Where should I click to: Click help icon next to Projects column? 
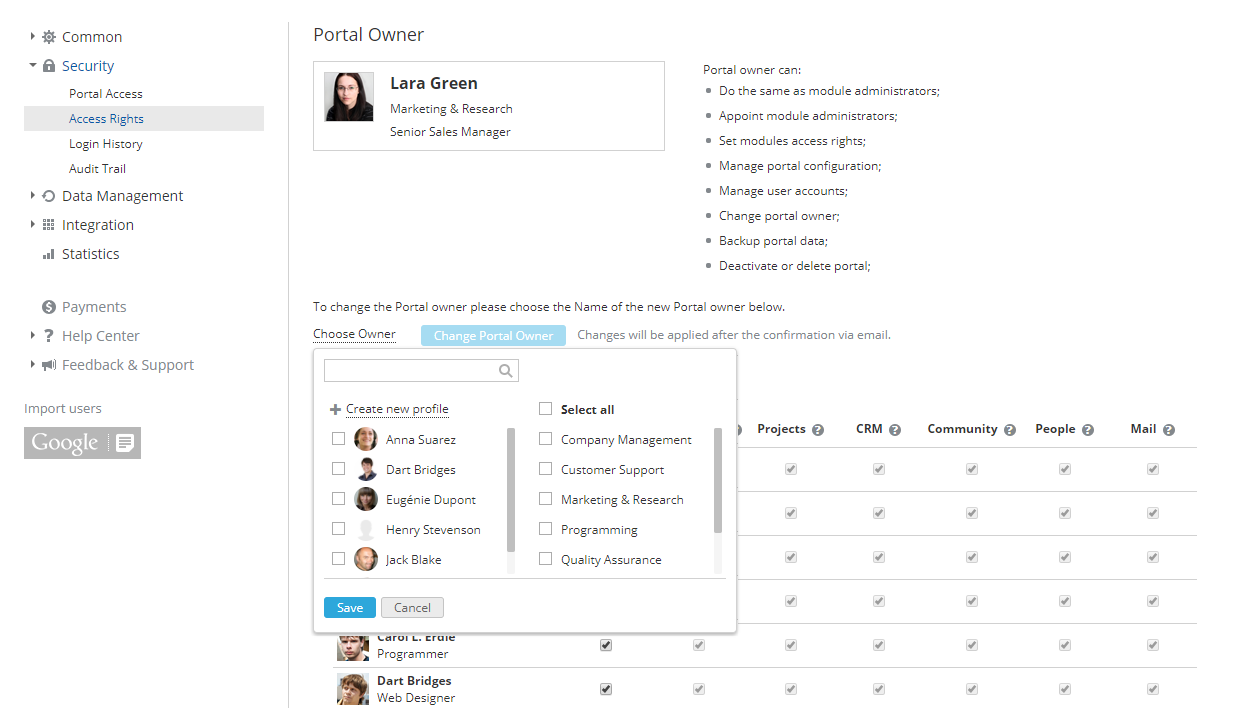818,430
